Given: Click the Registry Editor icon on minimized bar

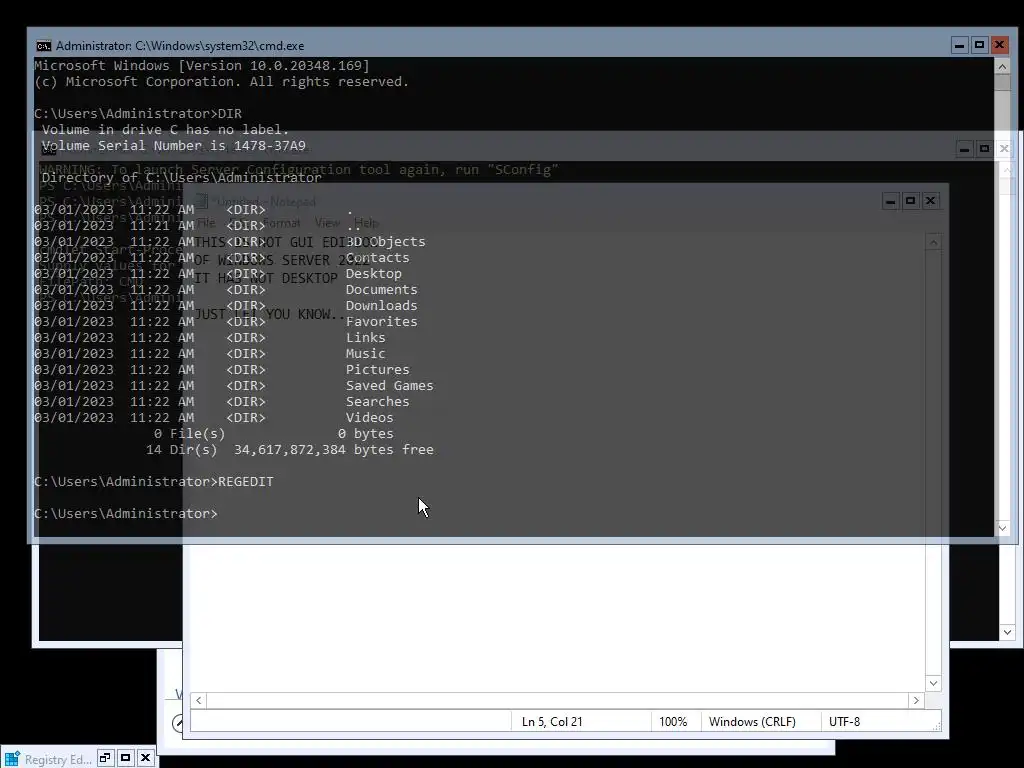Looking at the screenshot, I should (x=12, y=758).
